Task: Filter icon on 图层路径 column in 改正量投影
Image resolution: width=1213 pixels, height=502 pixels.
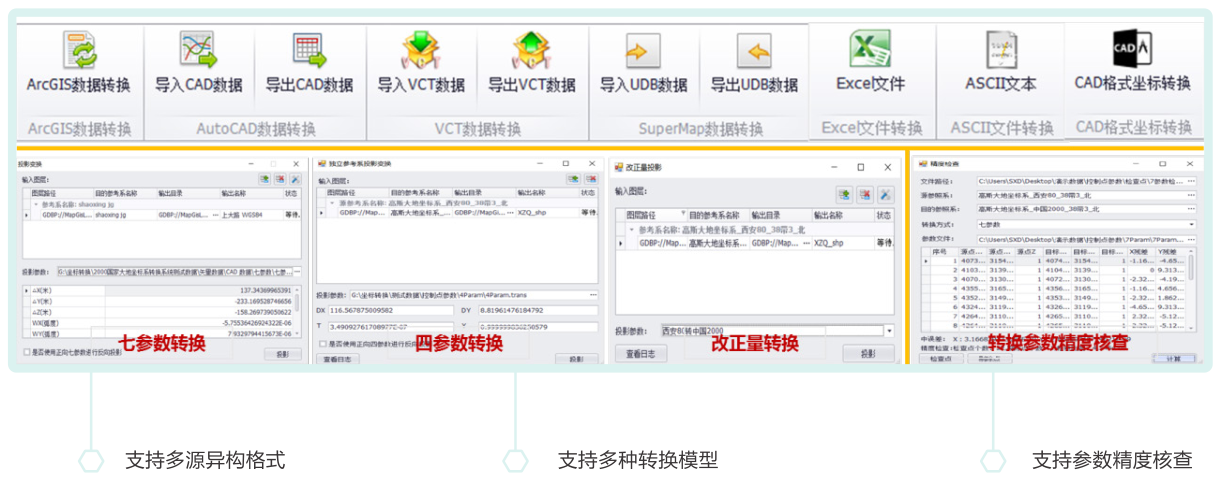Action: [x=683, y=213]
